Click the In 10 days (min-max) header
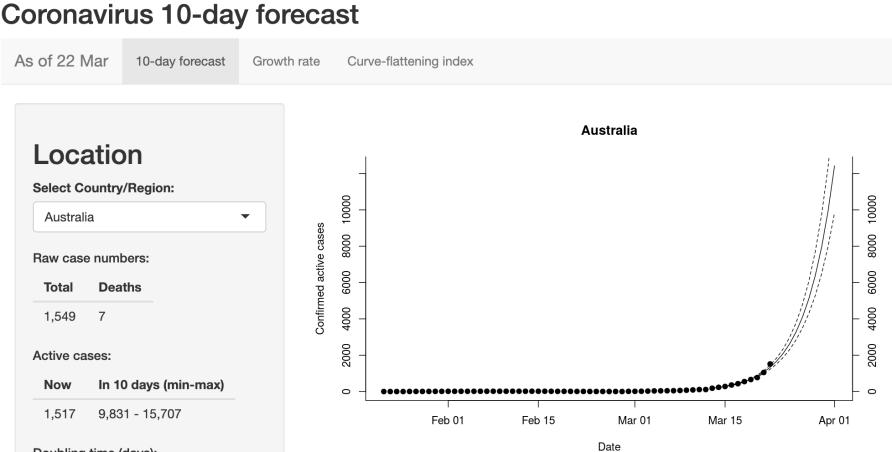This screenshot has height=452, width=892. 161,385
